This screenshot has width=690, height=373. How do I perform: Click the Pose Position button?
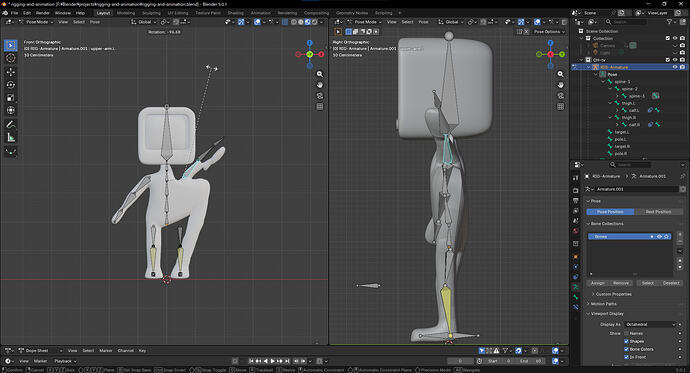tap(610, 212)
